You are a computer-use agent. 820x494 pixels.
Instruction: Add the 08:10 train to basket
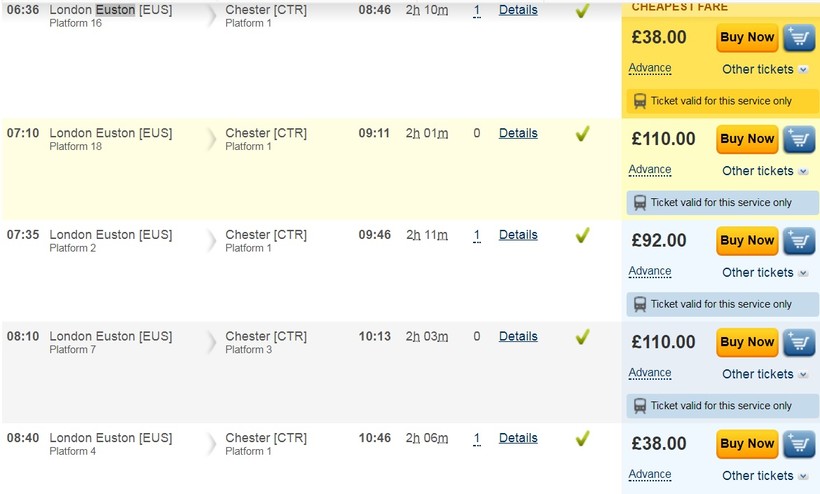tap(799, 342)
